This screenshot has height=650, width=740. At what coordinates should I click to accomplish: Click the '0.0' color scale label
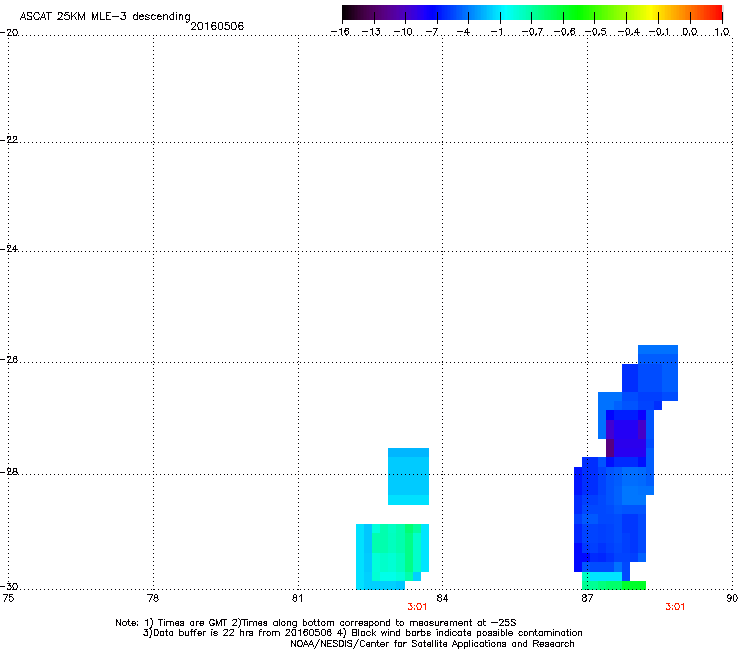(690, 32)
